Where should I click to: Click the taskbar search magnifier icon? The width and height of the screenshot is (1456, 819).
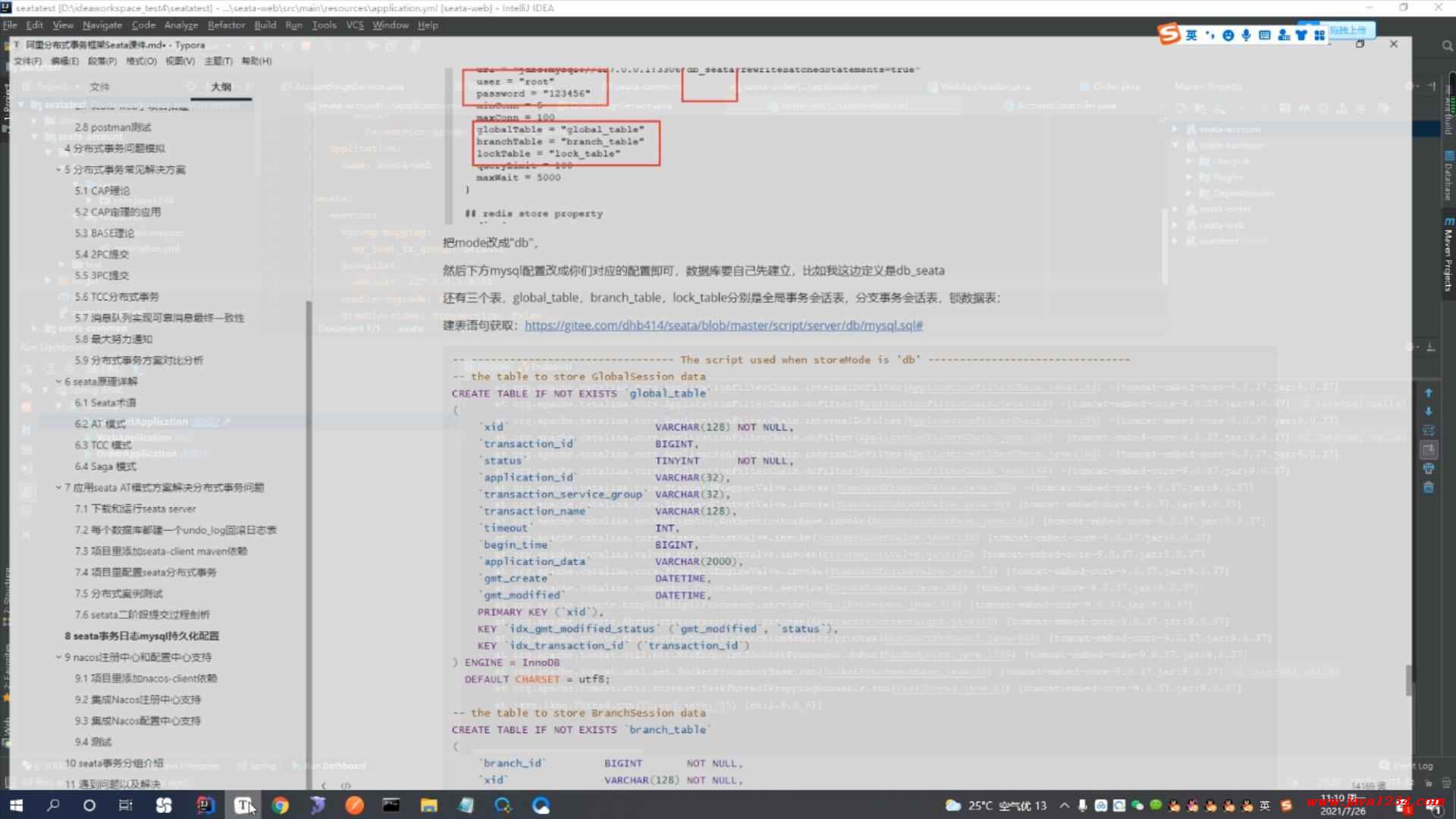(x=53, y=805)
